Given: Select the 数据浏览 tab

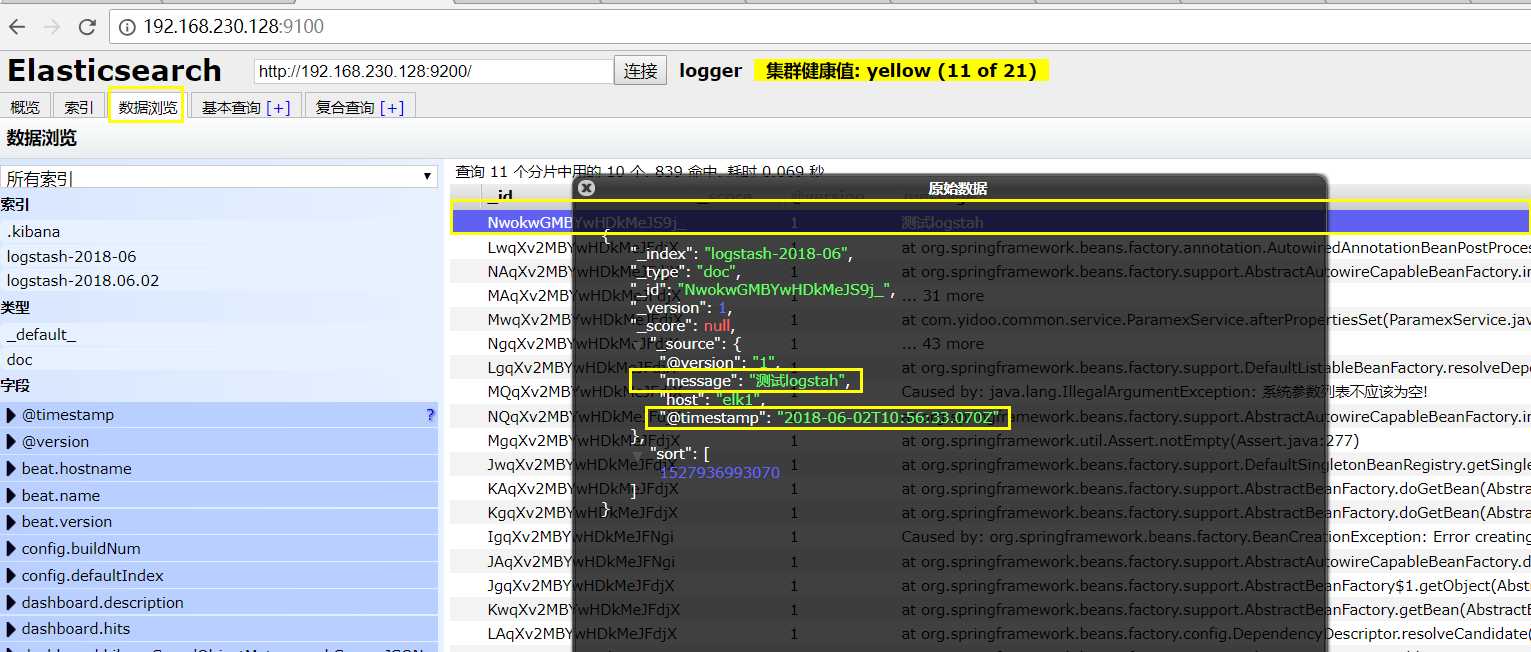Looking at the screenshot, I should (147, 107).
